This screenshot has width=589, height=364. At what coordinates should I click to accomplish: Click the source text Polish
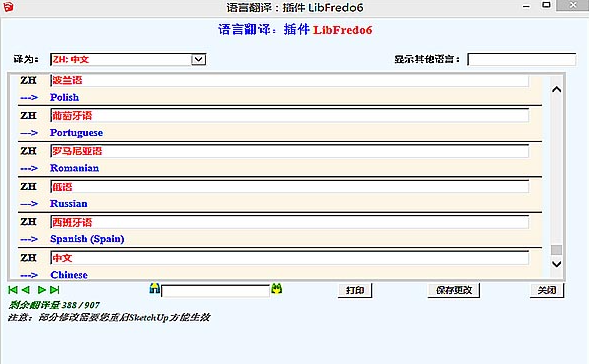pos(65,97)
